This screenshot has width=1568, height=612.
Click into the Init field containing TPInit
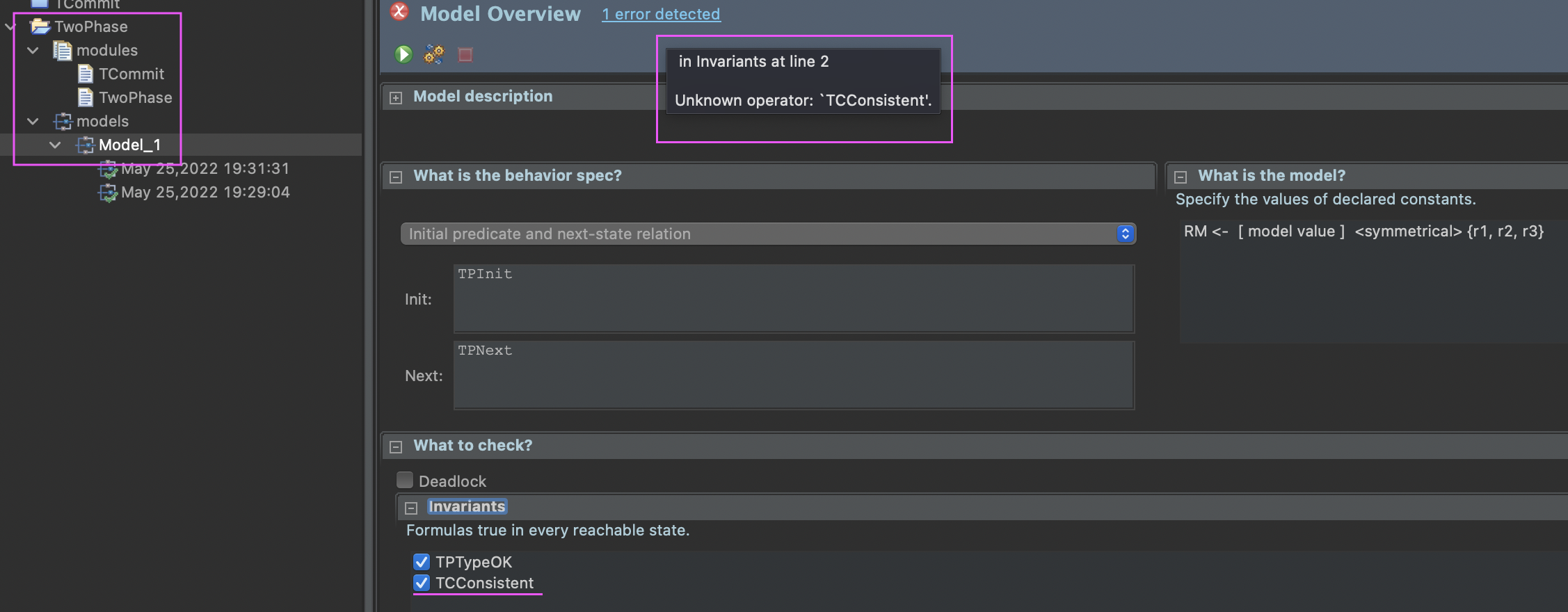[x=794, y=298]
